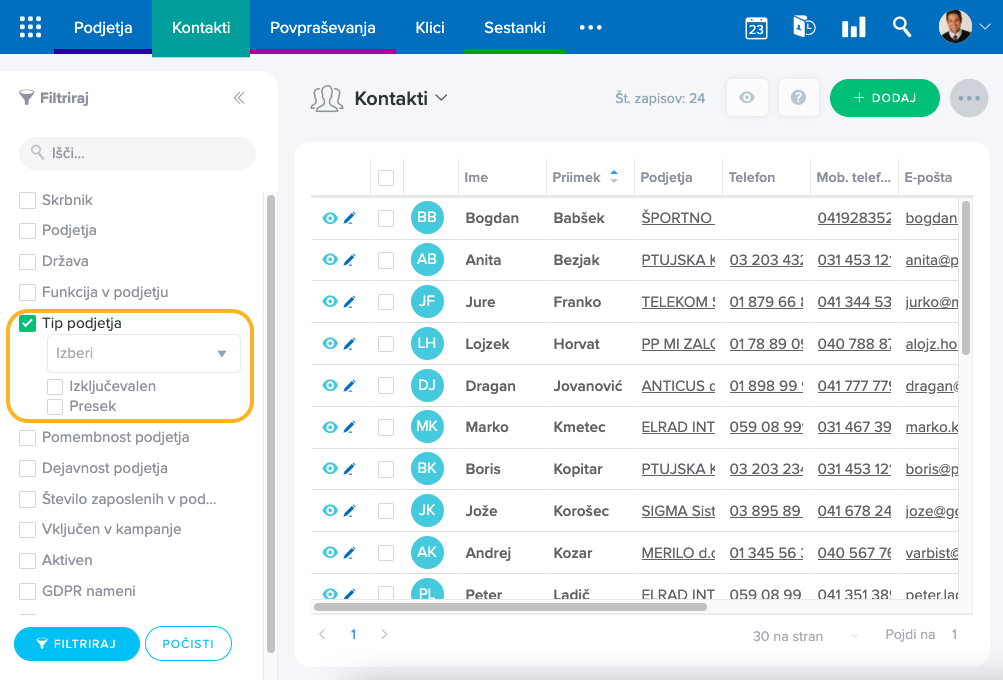Open the Izberi dropdown
Screen dimensions: 1003x680
[x=144, y=354]
